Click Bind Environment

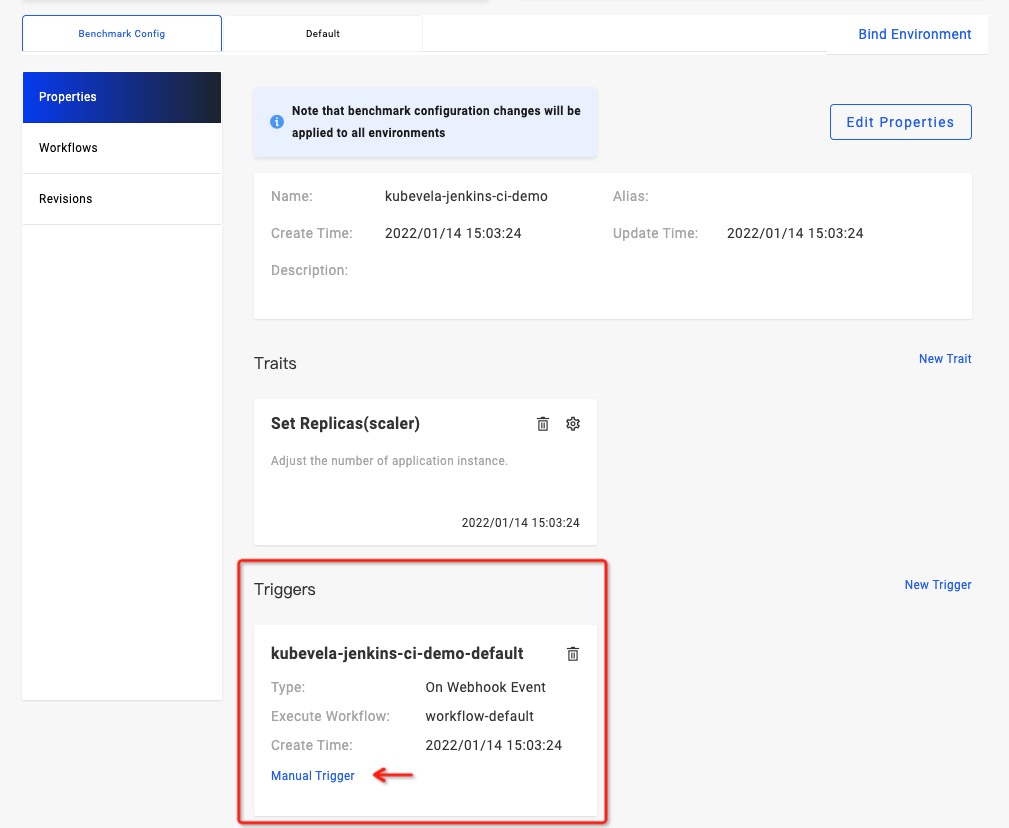(x=914, y=34)
